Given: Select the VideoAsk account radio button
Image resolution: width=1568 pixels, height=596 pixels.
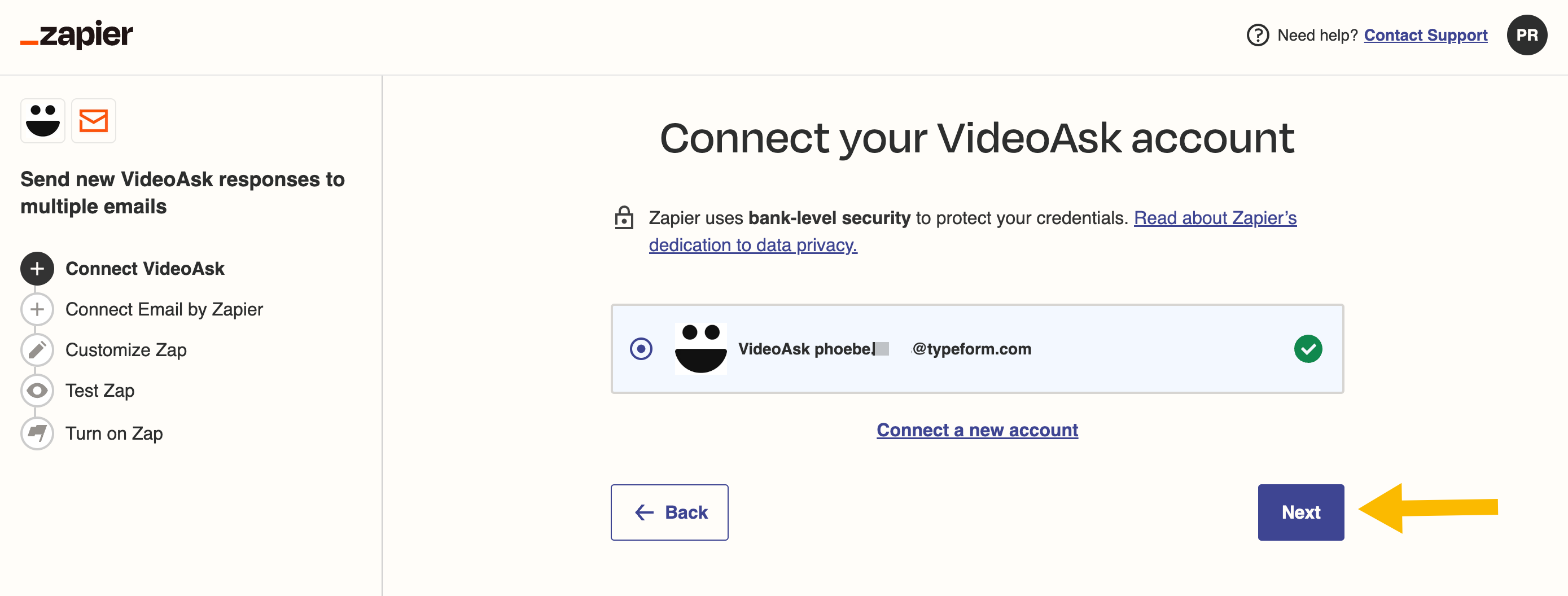Looking at the screenshot, I should coord(641,349).
